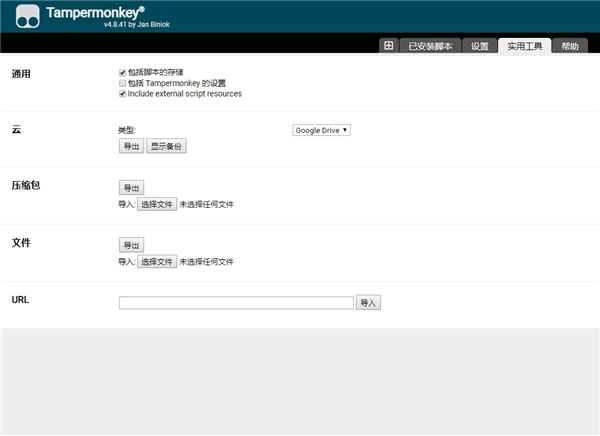
Task: Click 导出 button in the 云 section
Action: coord(130,146)
